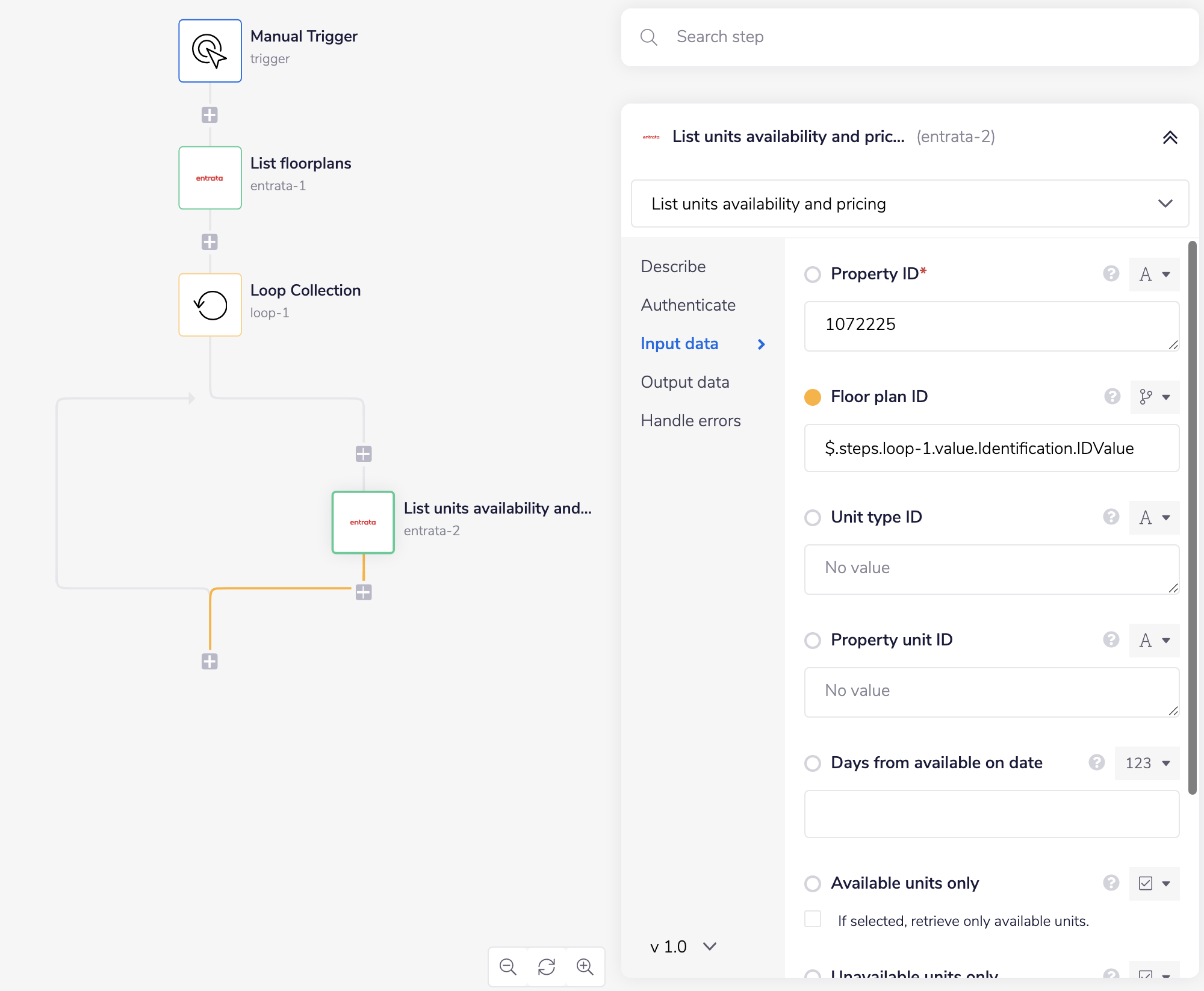Click the zoom in magnifier icon
Screen dimensions: 1204x991
click(585, 967)
